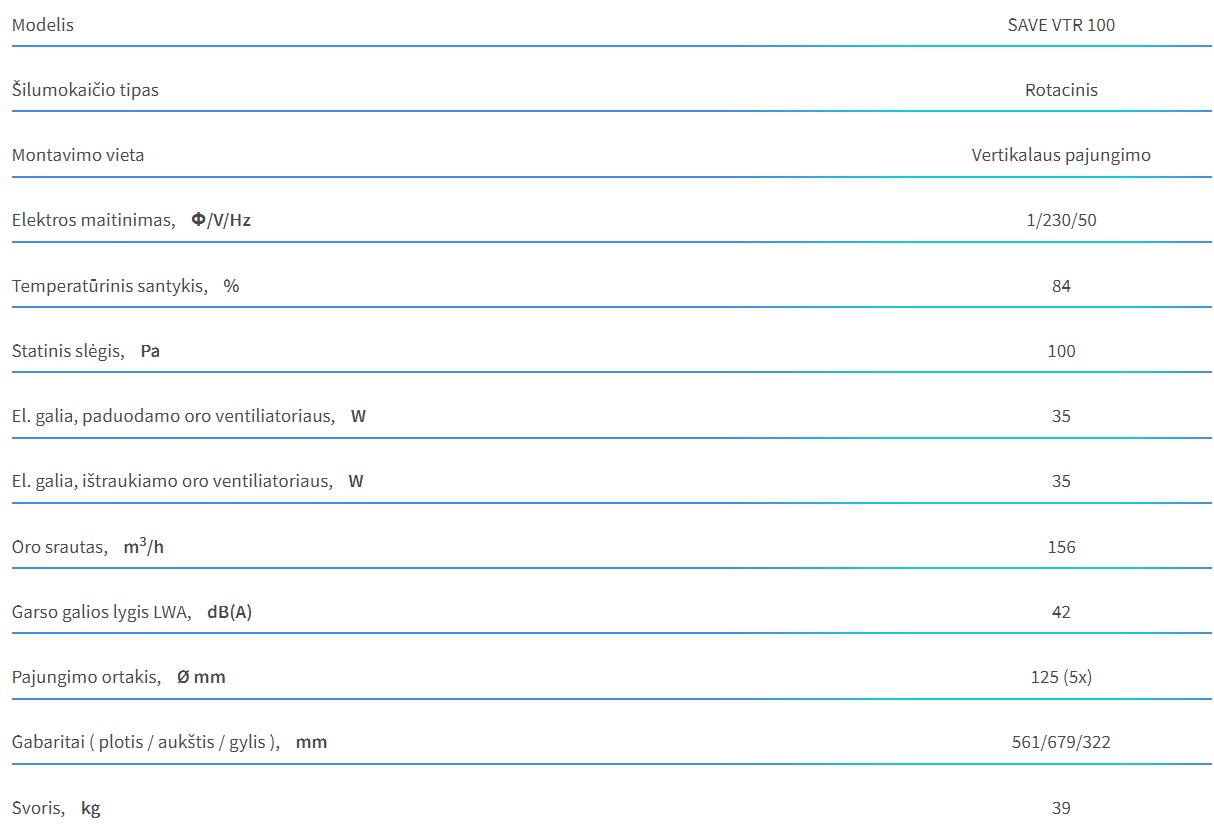1214x826 pixels.
Task: Select label 'Gabaritai ( plotis / aukštis / gylis ),'
Action: (146, 742)
